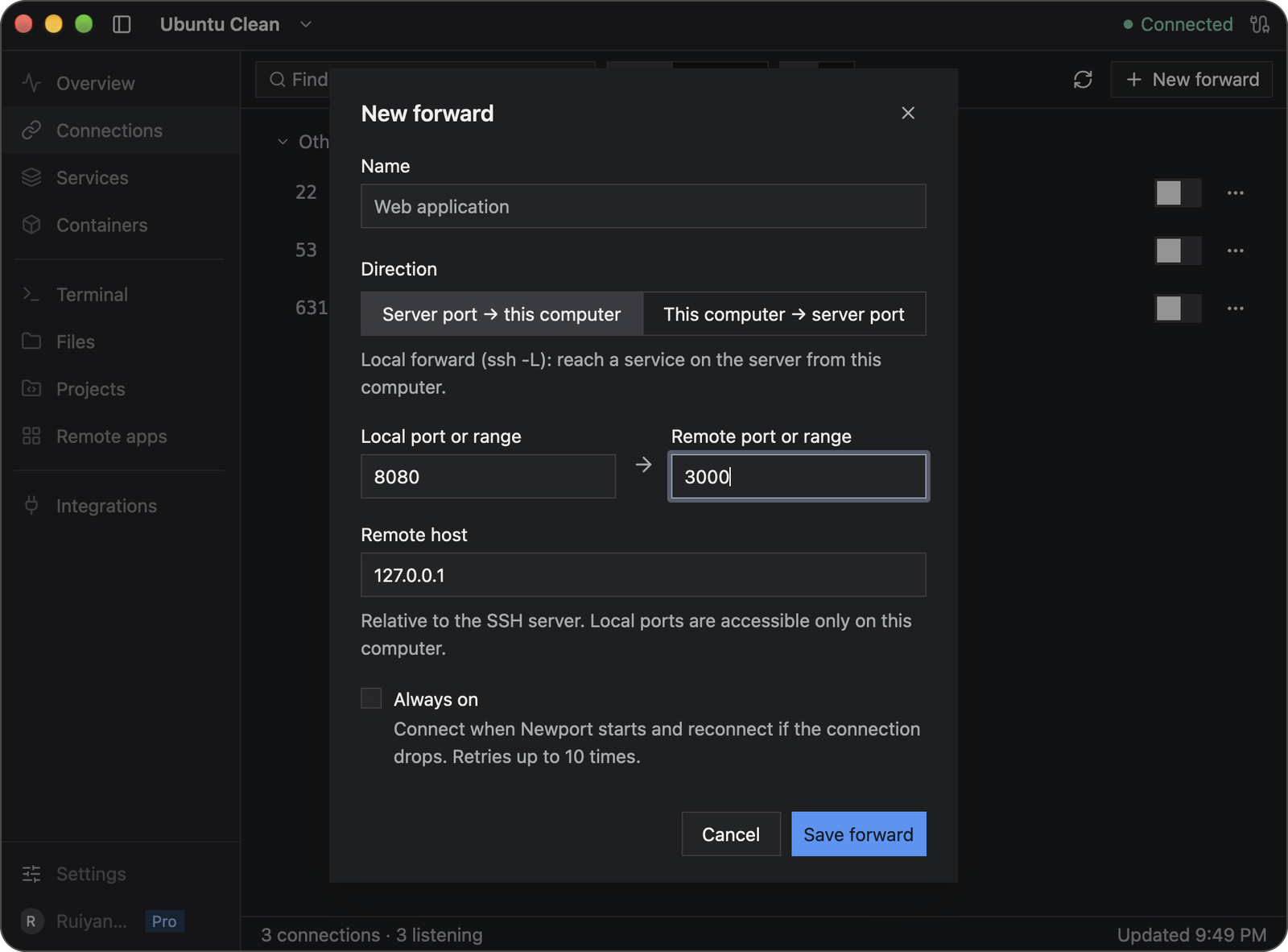Enable the Always on checkbox
Viewport: 1288px width, 952px height.
point(371,698)
